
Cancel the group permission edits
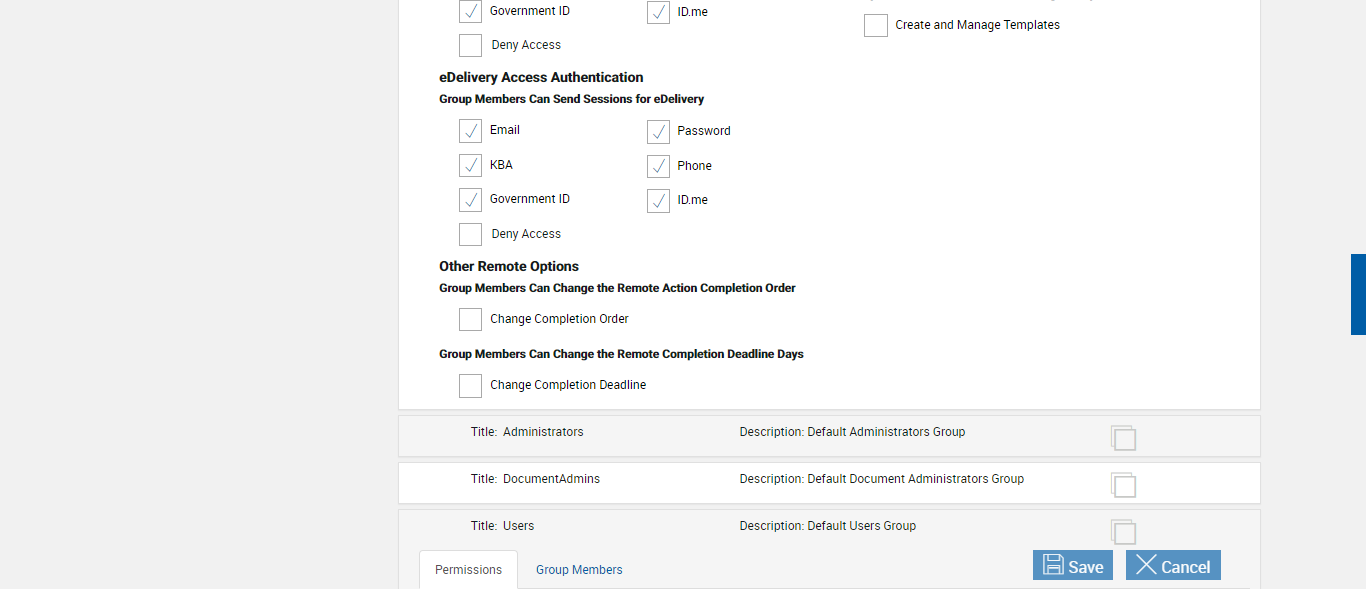click(x=1173, y=566)
